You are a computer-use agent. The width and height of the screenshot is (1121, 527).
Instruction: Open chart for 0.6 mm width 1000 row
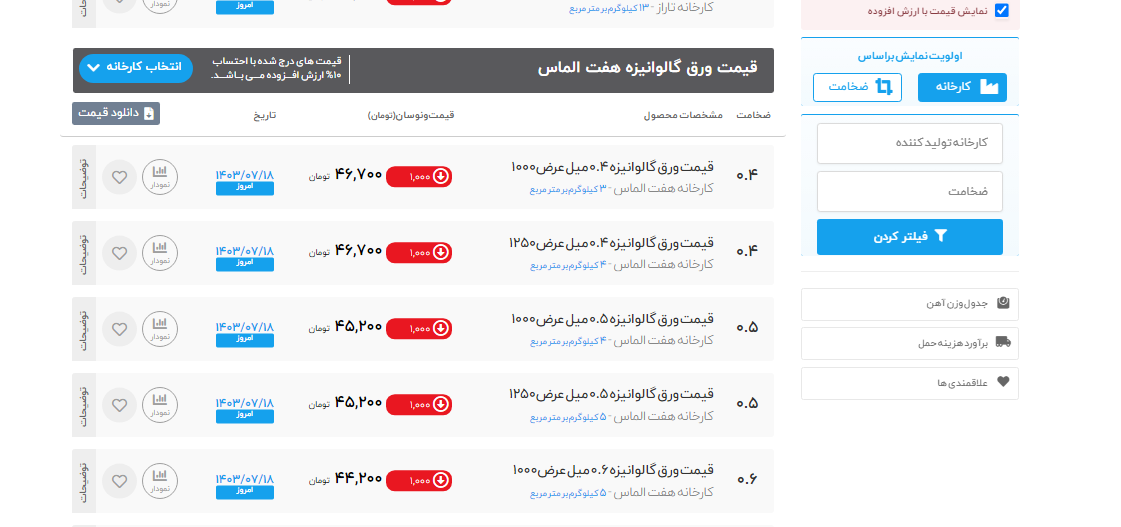click(159, 482)
